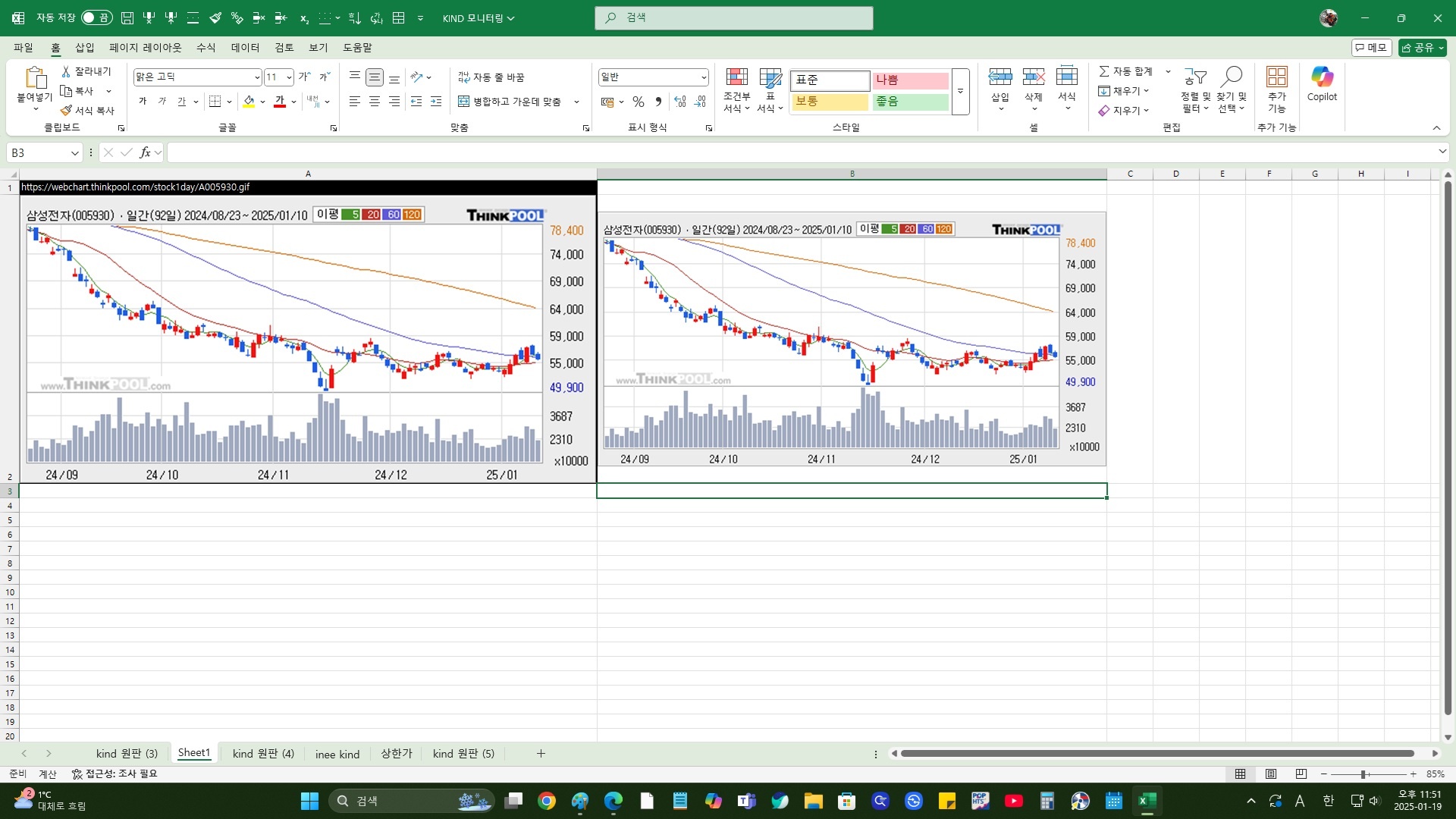1456x819 pixels.
Task: Decrease font size with the smaller 가 icon
Action: (x=325, y=77)
